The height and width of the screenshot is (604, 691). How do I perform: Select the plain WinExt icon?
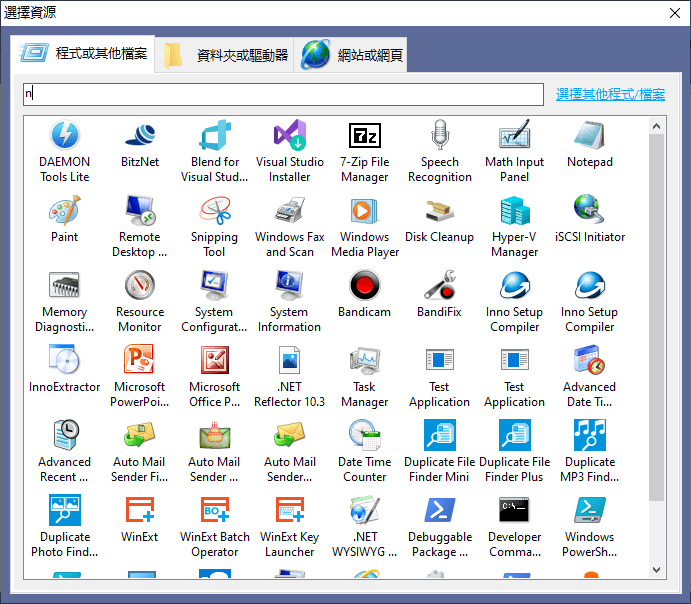[140, 510]
